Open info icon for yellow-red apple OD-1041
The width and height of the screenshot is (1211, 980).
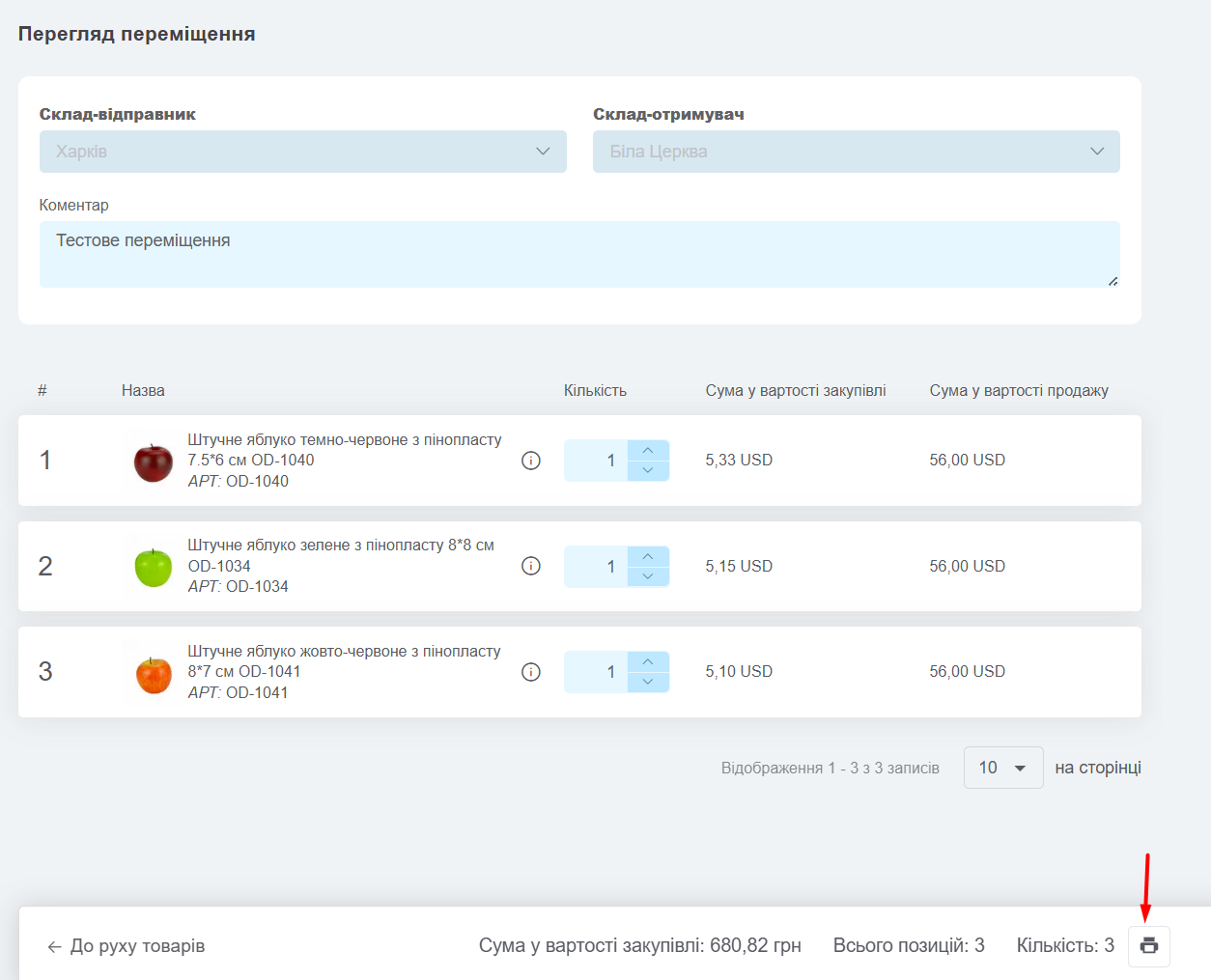(531, 672)
